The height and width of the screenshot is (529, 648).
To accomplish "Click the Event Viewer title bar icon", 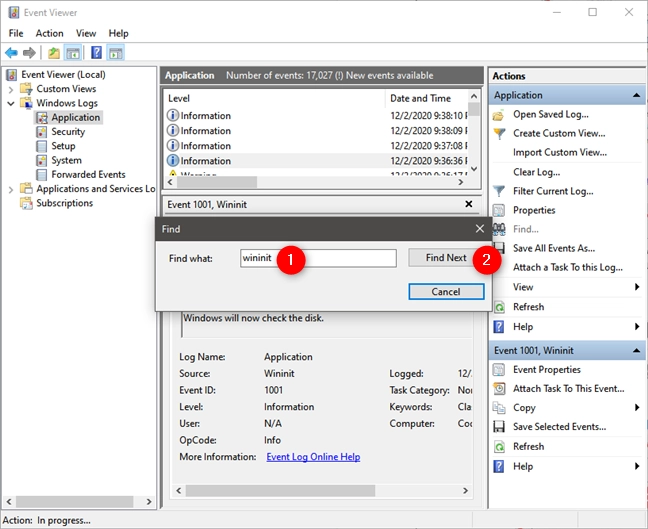I will tap(13, 12).
